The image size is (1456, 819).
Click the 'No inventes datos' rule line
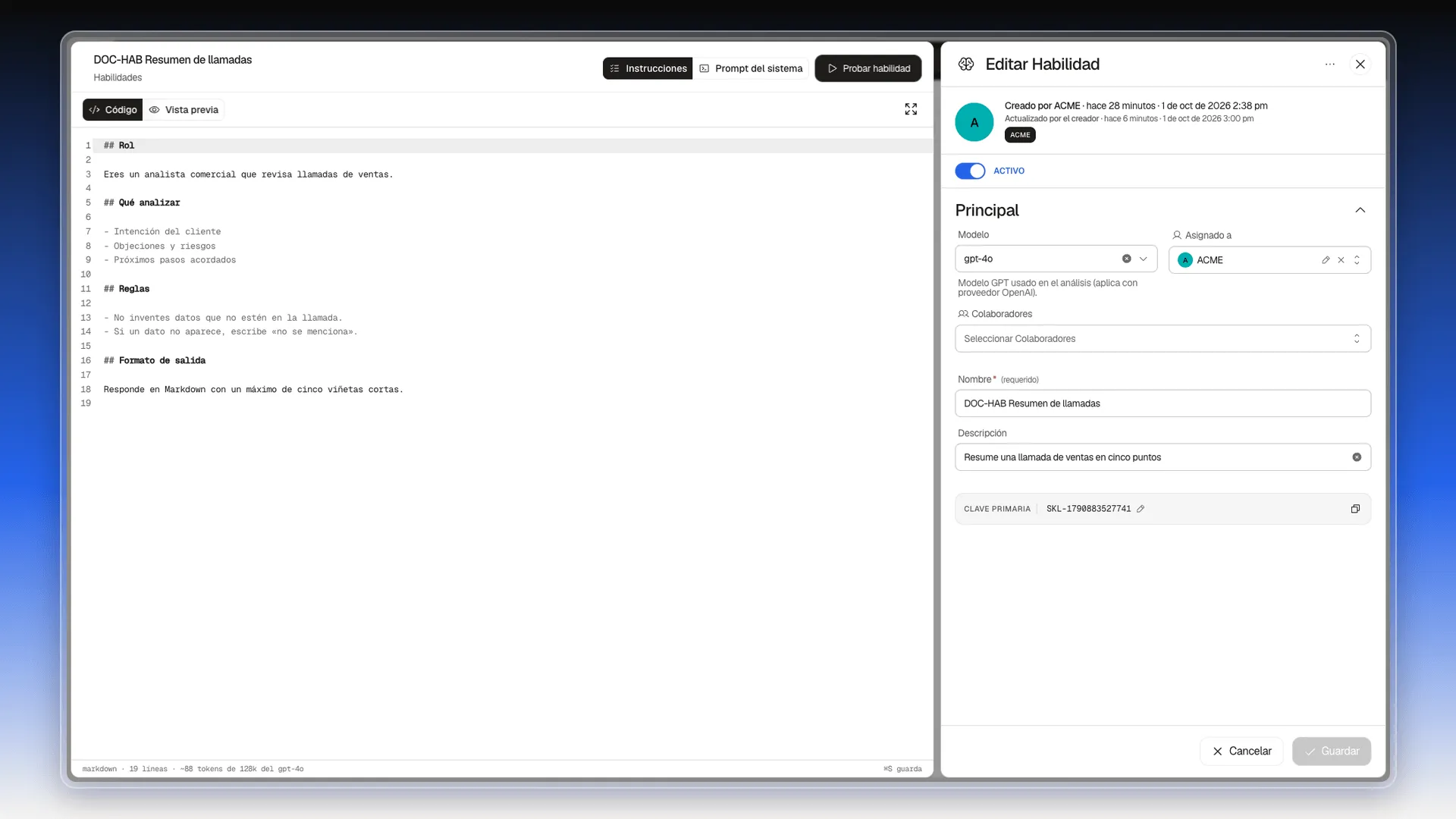(x=223, y=318)
